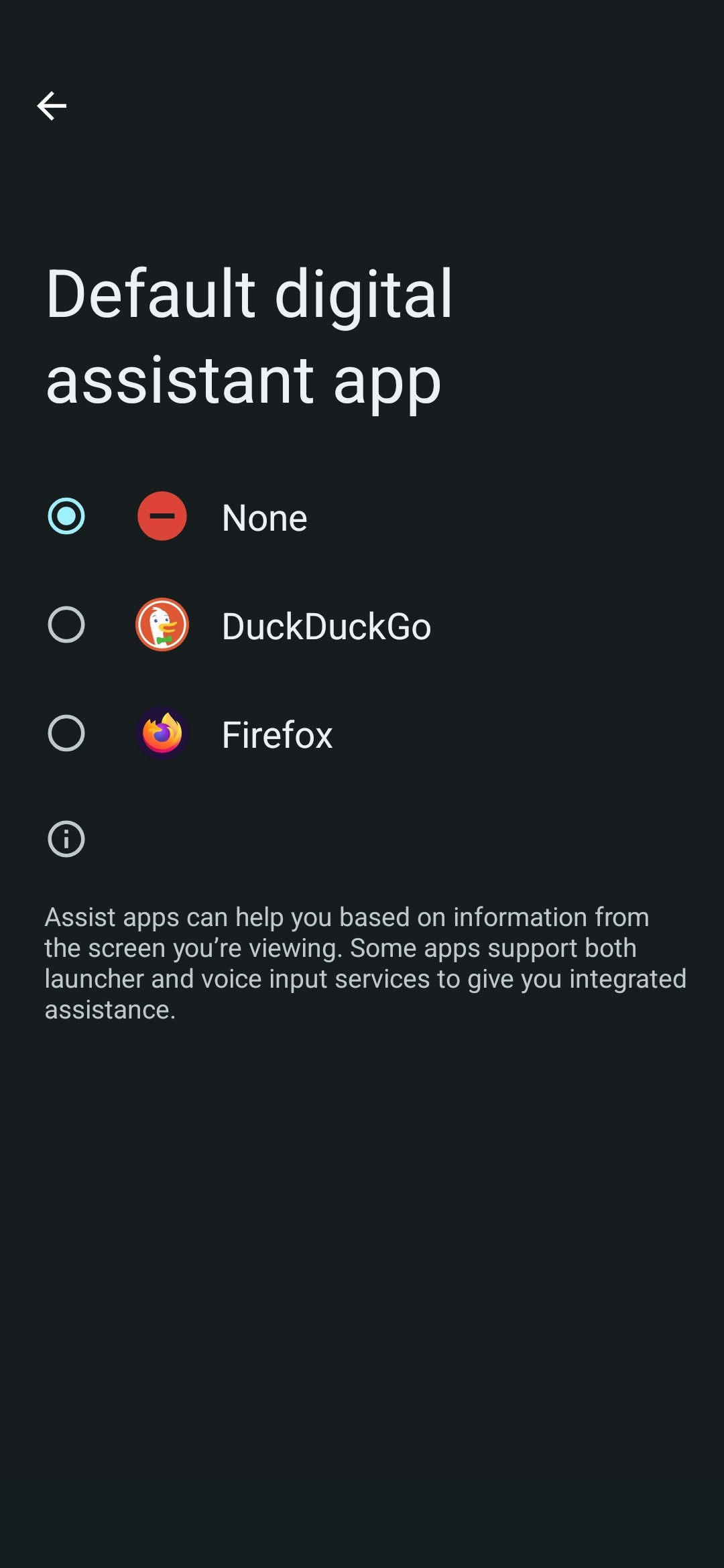
Task: Click the final word 'assistance.' in description
Action: (x=110, y=1010)
